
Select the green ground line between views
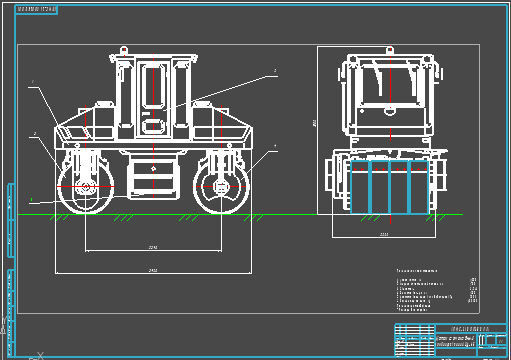(x=240, y=215)
